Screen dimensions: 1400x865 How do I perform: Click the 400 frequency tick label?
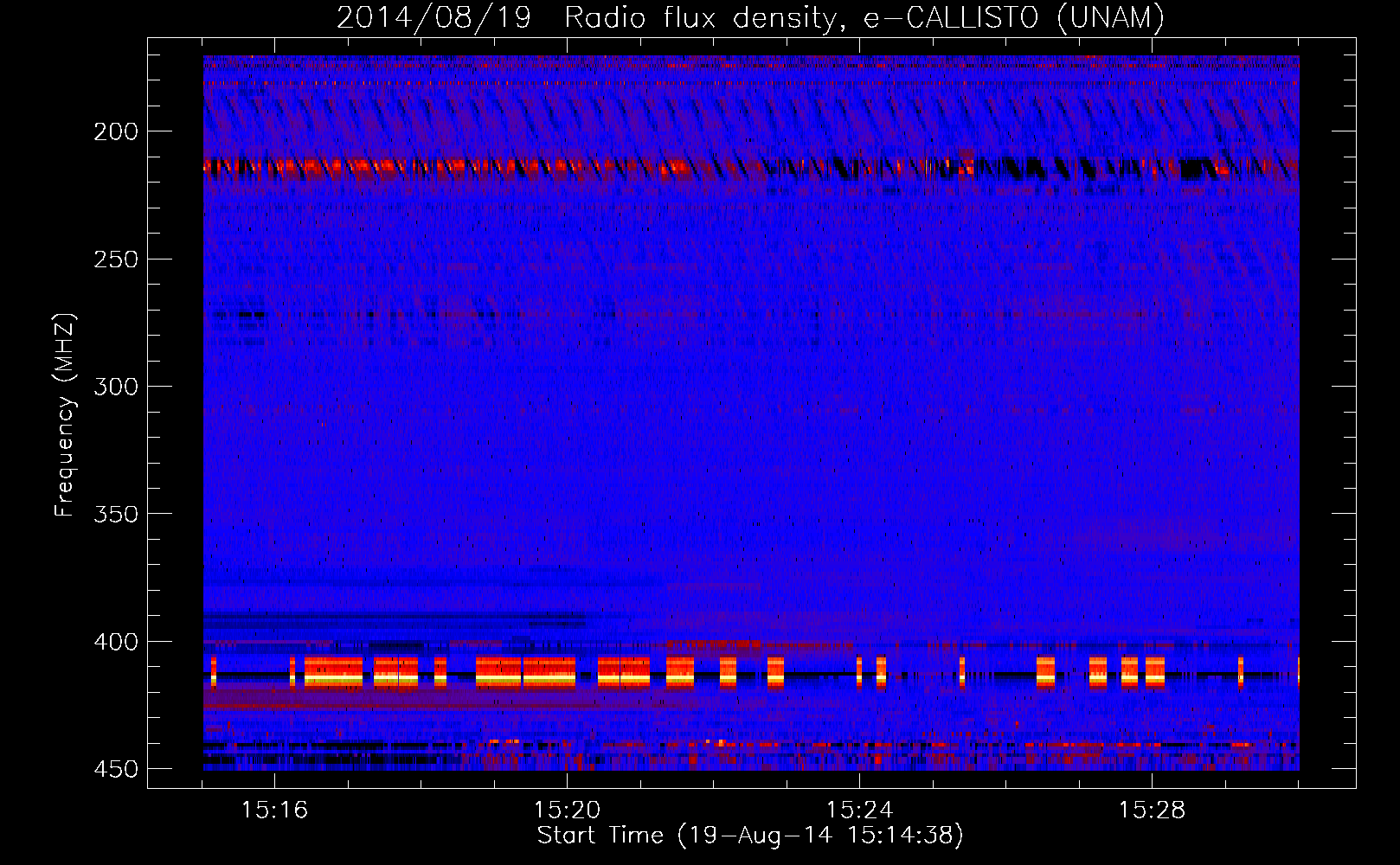click(x=116, y=642)
